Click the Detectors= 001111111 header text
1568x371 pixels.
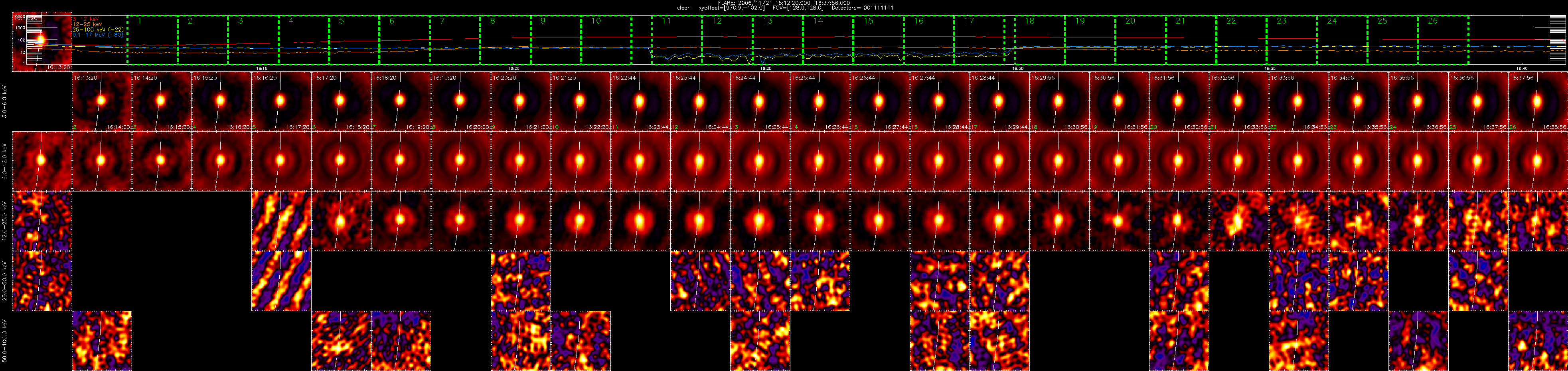[863, 8]
